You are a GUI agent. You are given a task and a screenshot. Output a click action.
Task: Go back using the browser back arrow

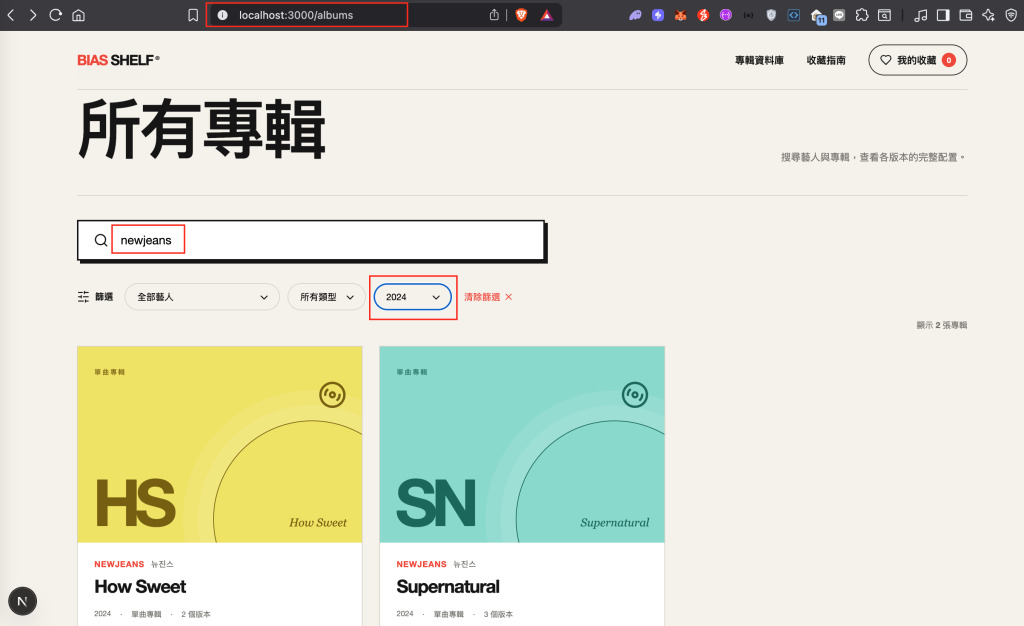point(11,15)
